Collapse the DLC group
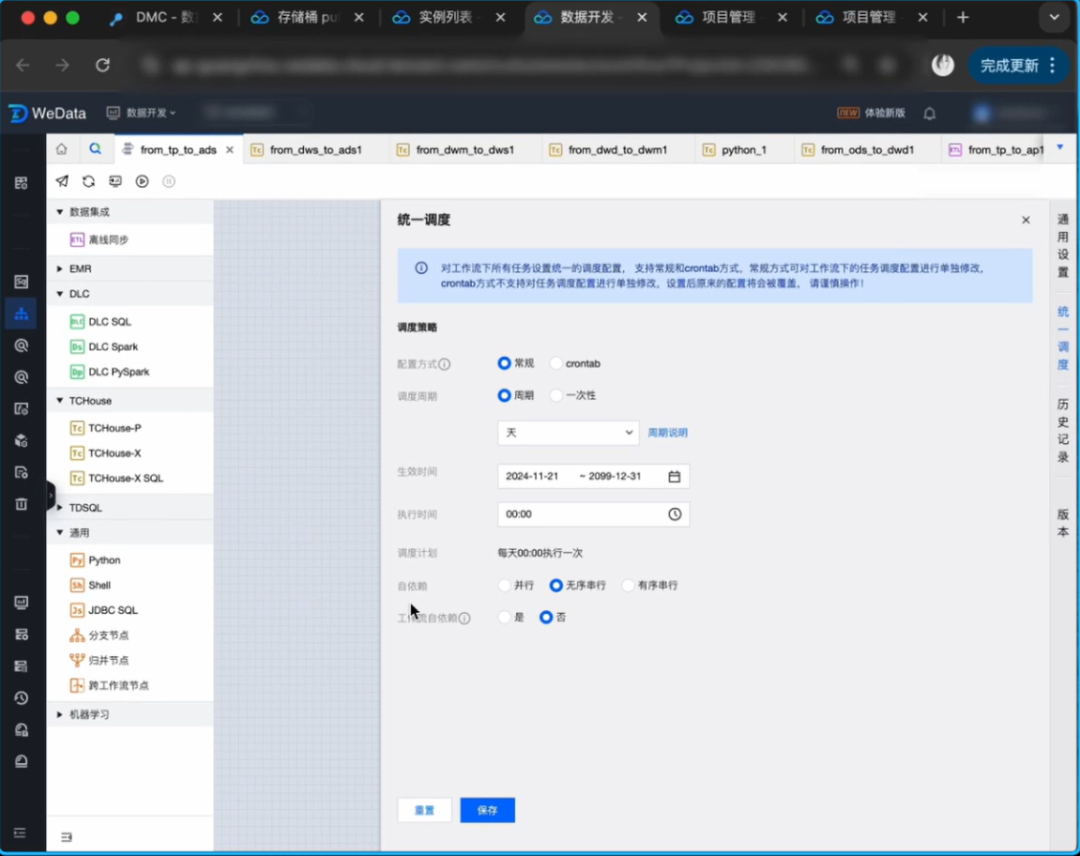Viewport: 1080px width, 856px height. point(59,293)
